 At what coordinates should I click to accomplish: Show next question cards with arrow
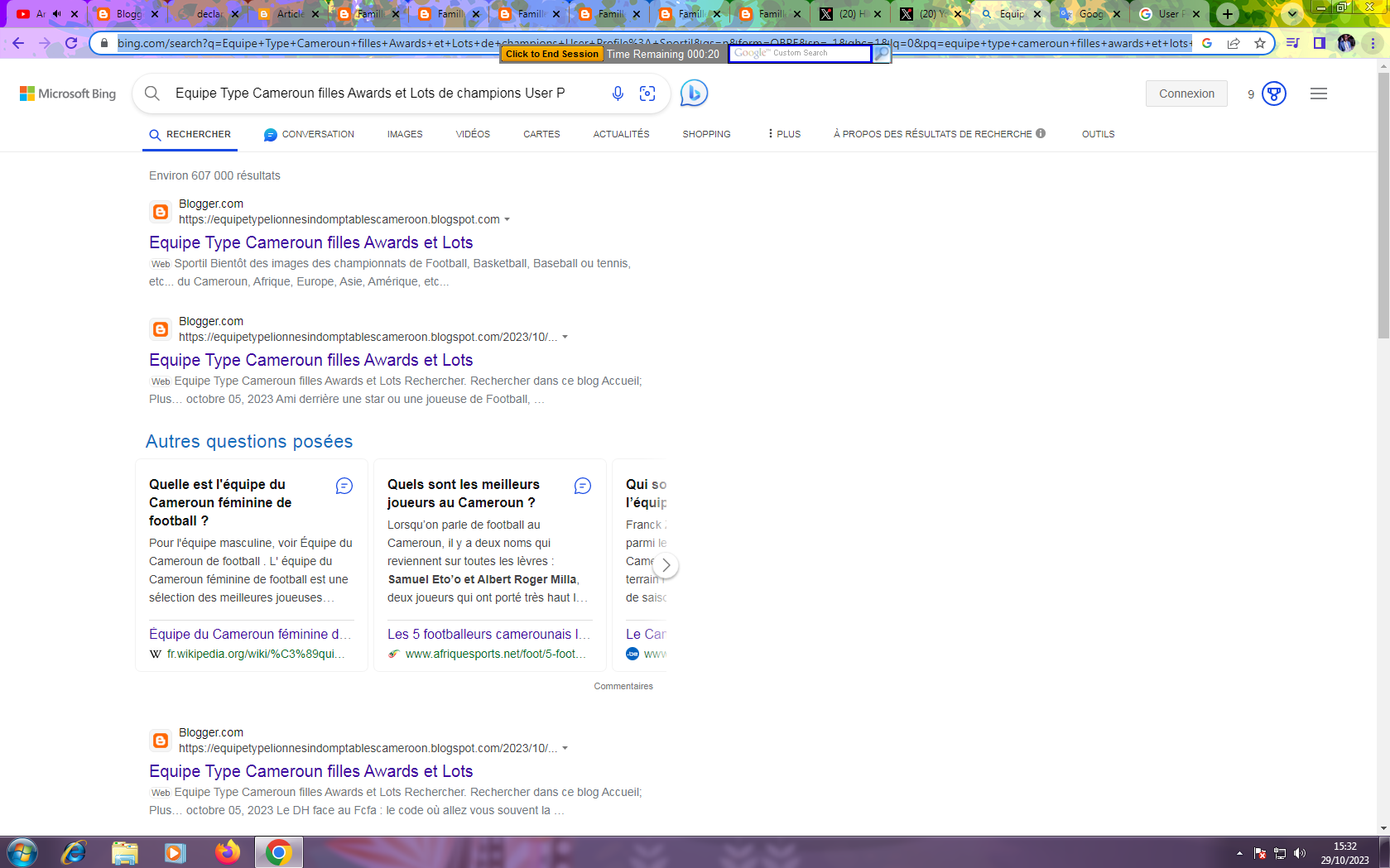point(666,566)
